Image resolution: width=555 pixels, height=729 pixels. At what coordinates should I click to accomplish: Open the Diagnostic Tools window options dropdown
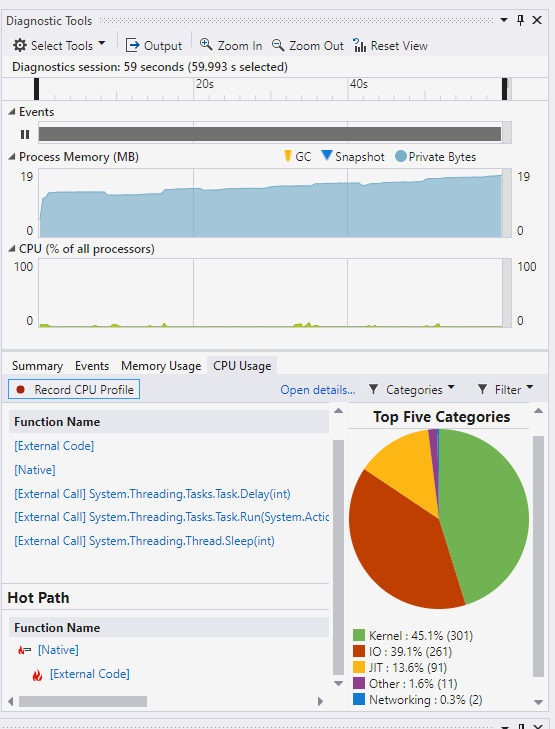(x=504, y=20)
